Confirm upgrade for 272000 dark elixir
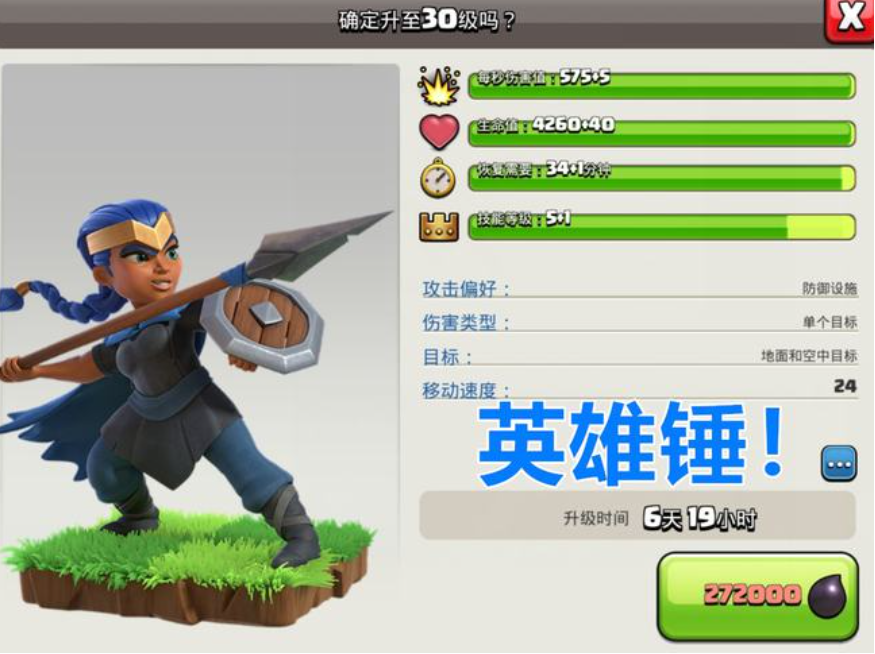The height and width of the screenshot is (654, 875). pyautogui.click(x=757, y=596)
